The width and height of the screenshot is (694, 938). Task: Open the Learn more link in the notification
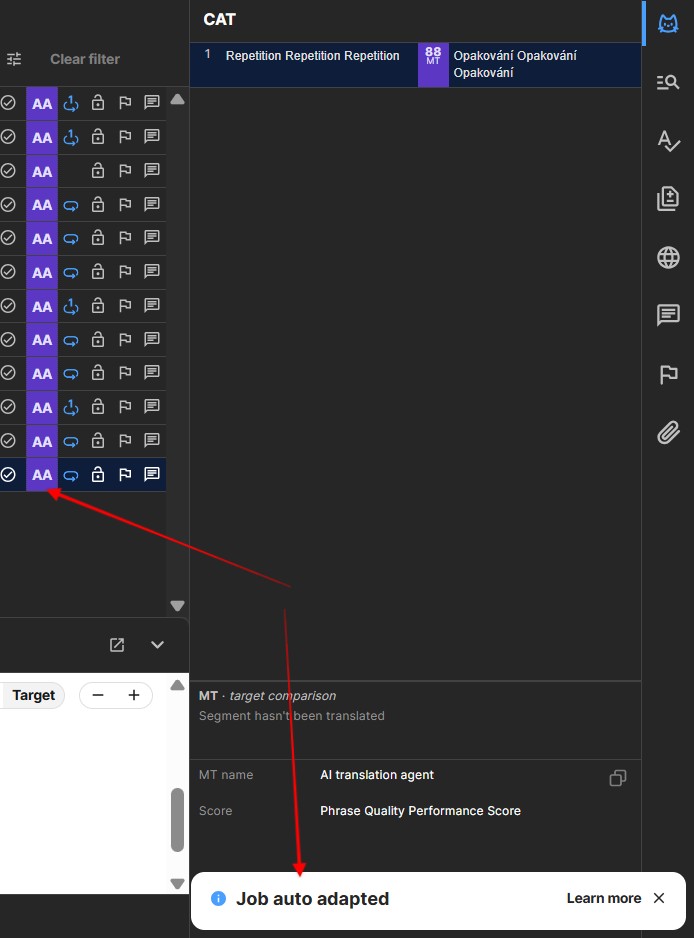click(x=604, y=899)
